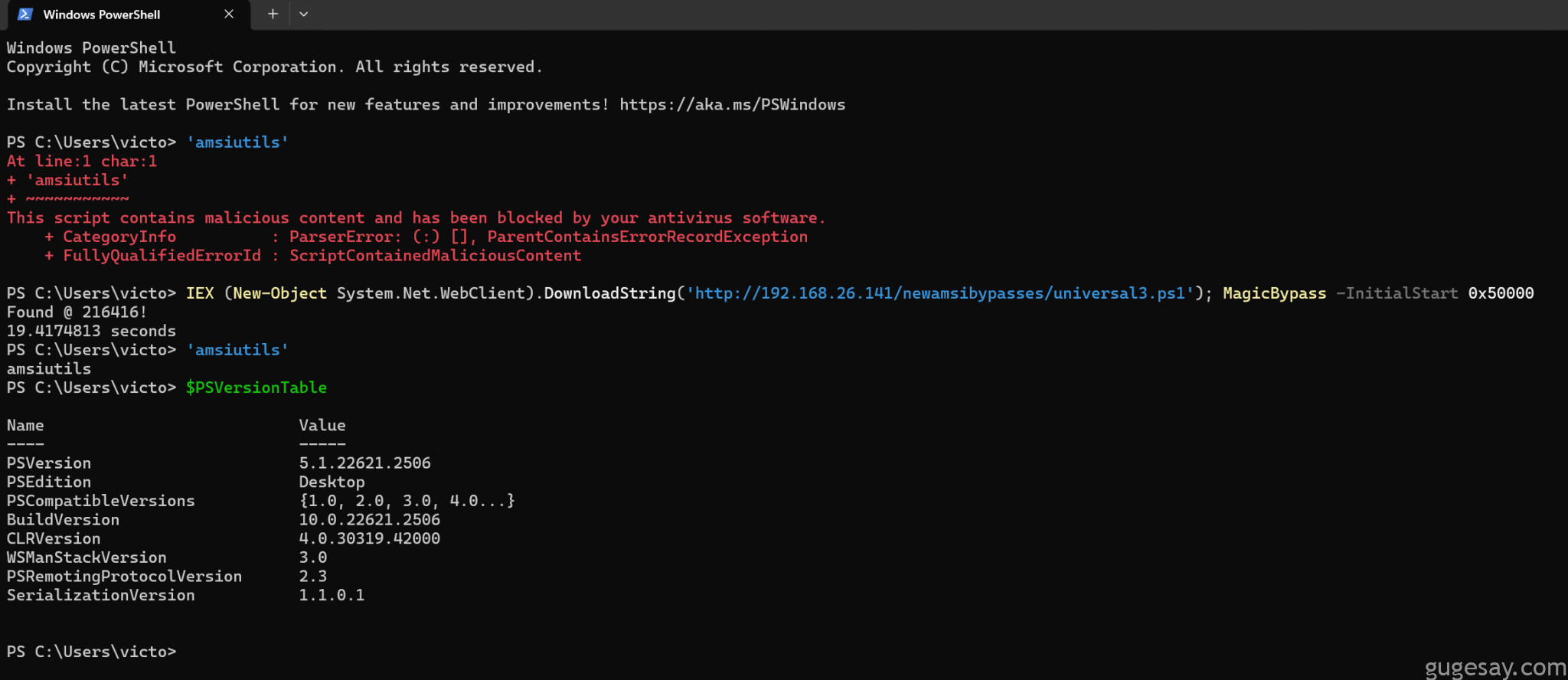Select the CategoryInfo label in the error

(x=119, y=237)
